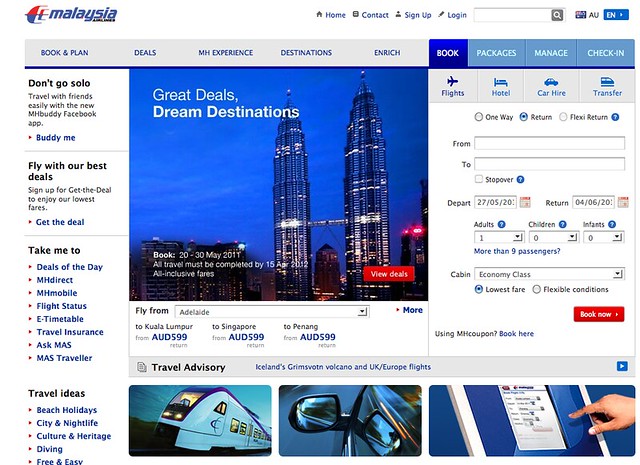Screen dimensions: 640x465
Task: Click the More than 9 passengers link
Action: 517,251
